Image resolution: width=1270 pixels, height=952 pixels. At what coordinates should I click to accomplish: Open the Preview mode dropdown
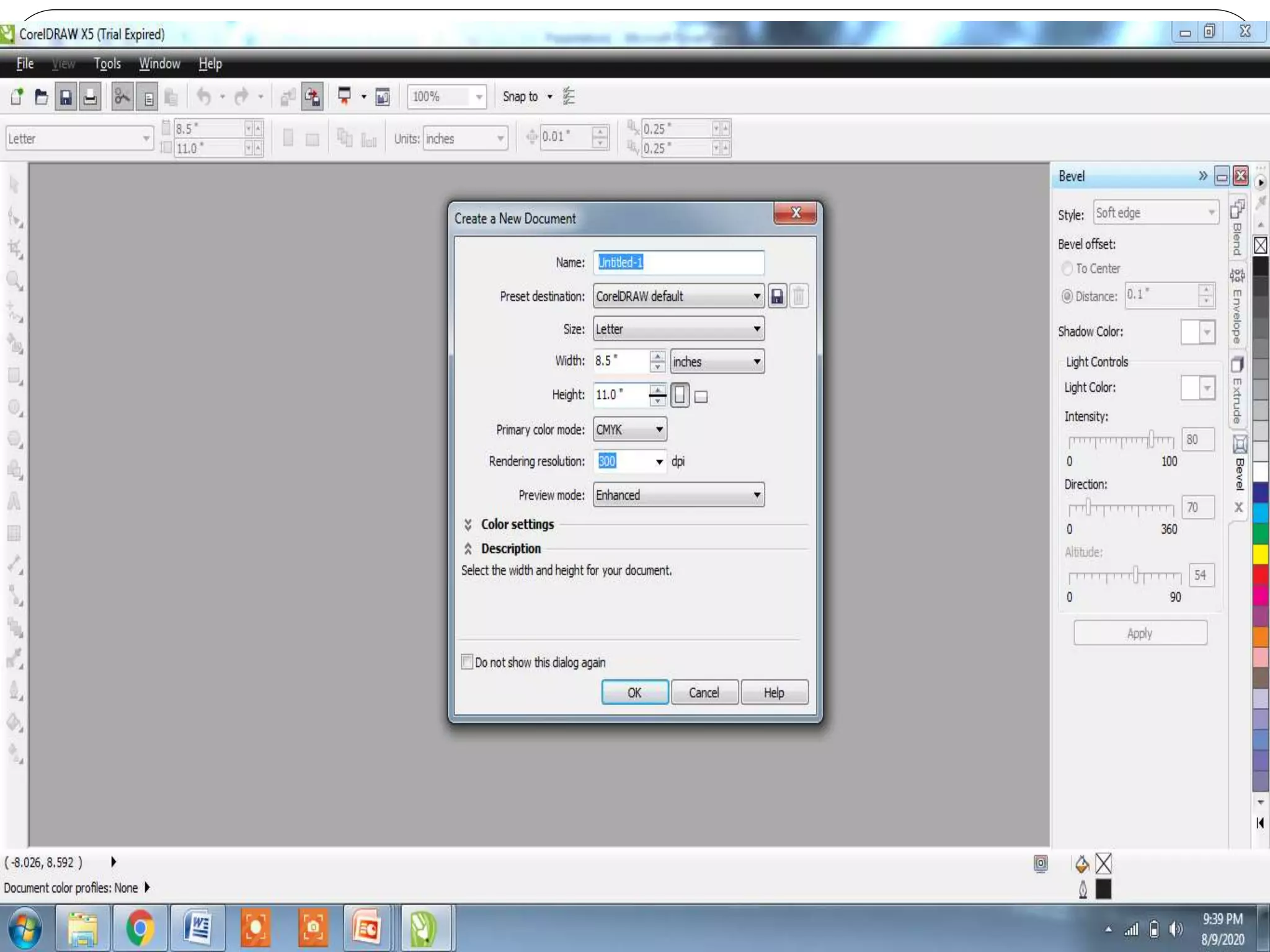tap(678, 495)
